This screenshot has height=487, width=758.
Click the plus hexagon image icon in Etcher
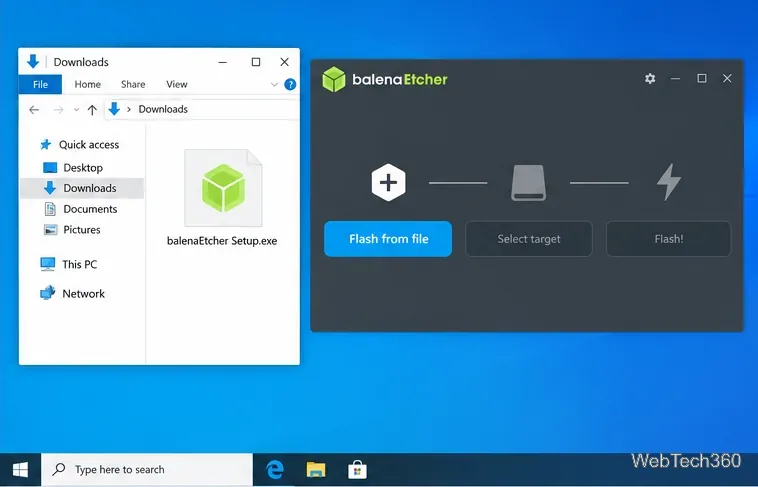(x=388, y=182)
